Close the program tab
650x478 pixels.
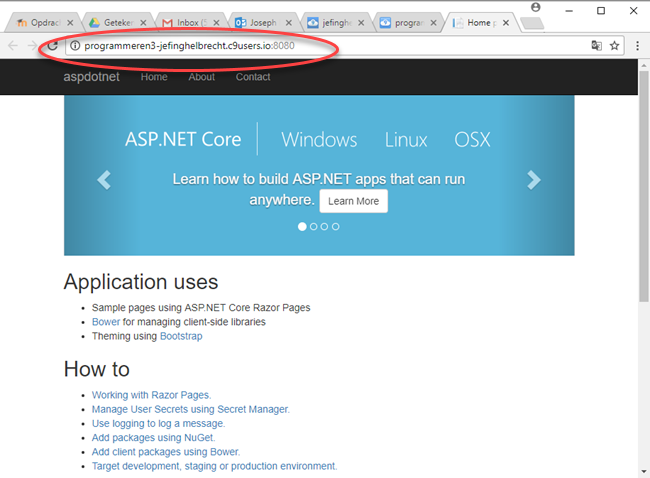tap(433, 23)
